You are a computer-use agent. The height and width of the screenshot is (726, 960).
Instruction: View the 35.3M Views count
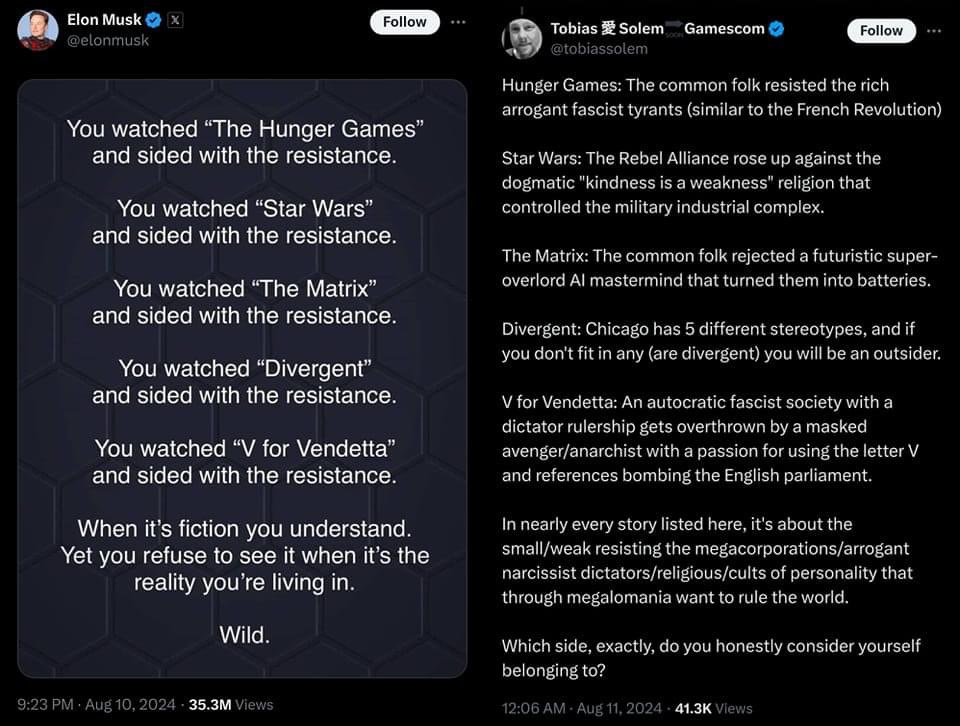231,705
